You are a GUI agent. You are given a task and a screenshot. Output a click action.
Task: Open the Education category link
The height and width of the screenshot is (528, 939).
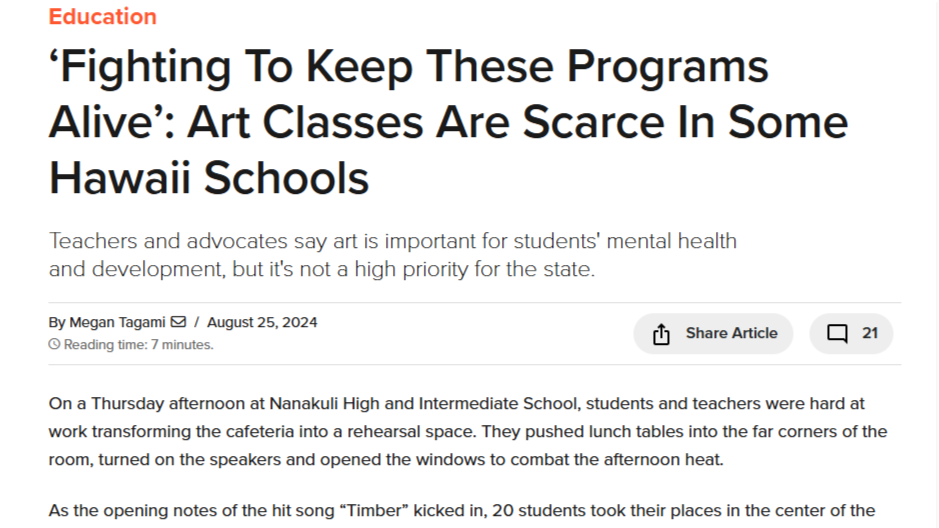tap(102, 16)
